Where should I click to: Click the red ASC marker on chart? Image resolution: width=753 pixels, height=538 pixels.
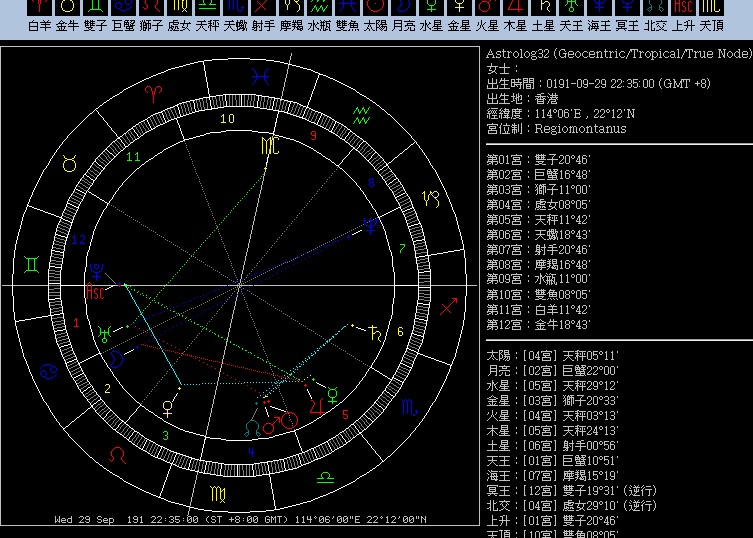[x=96, y=293]
